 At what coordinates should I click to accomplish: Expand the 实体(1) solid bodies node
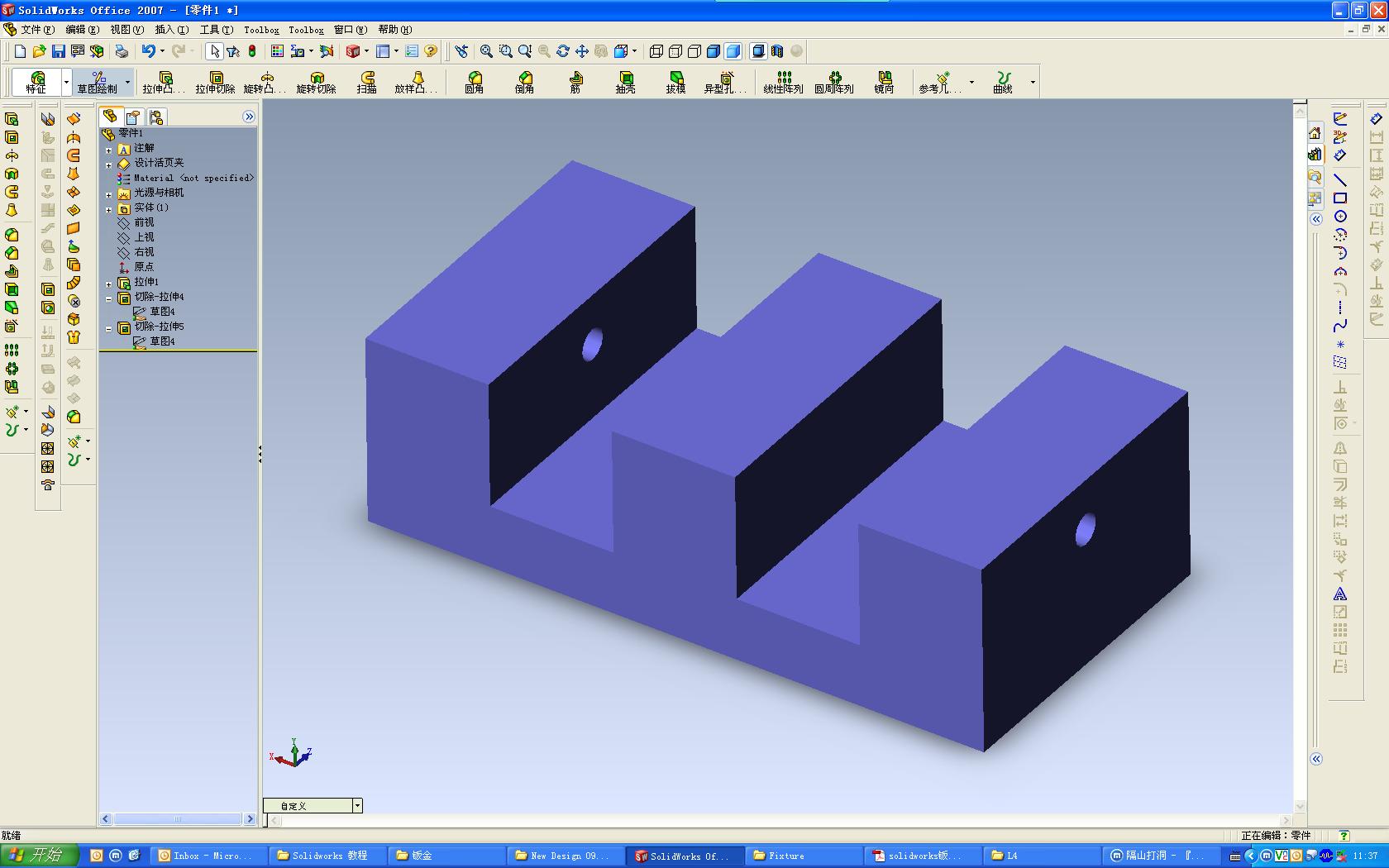(x=108, y=210)
